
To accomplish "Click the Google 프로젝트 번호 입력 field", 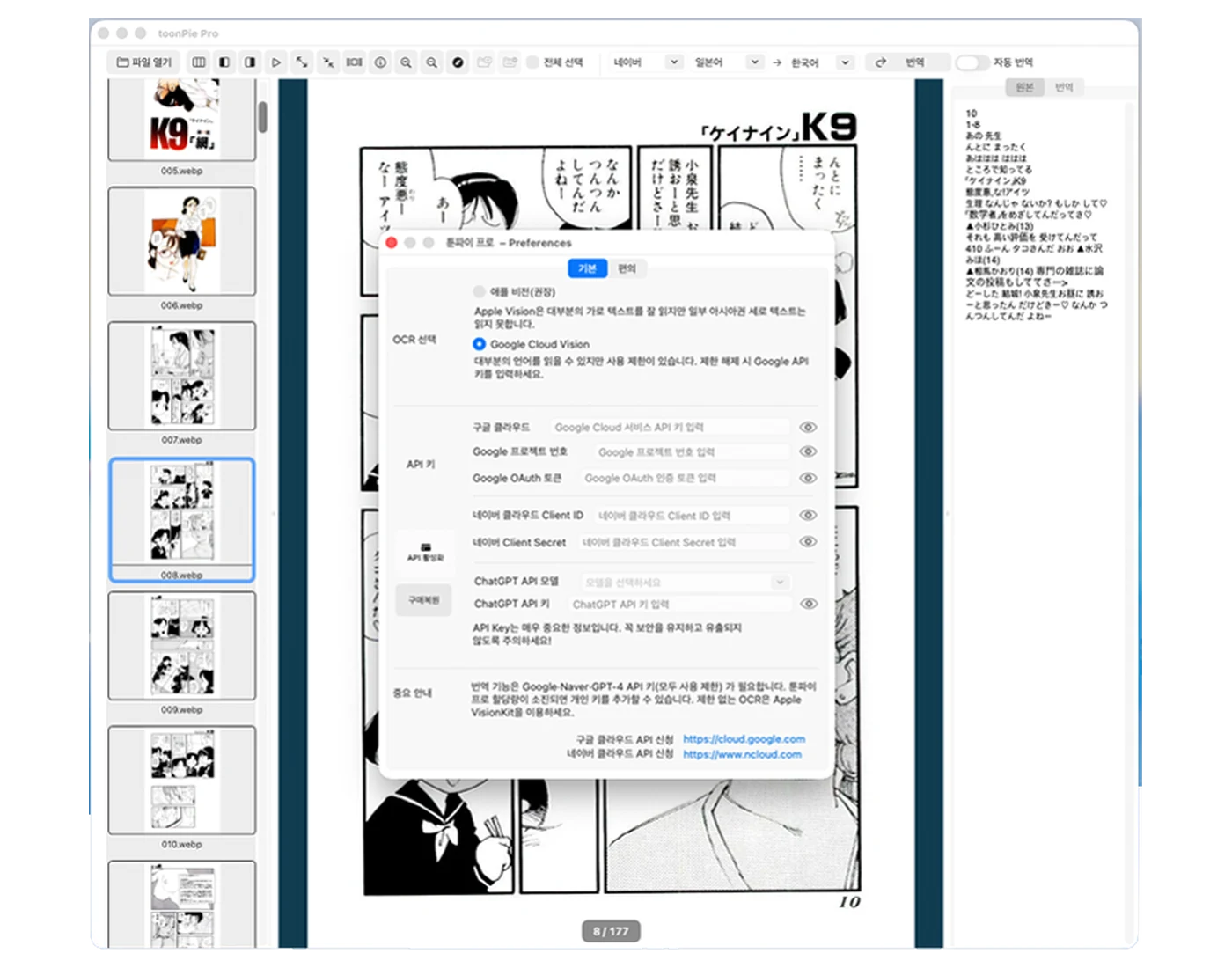I will 692,451.
